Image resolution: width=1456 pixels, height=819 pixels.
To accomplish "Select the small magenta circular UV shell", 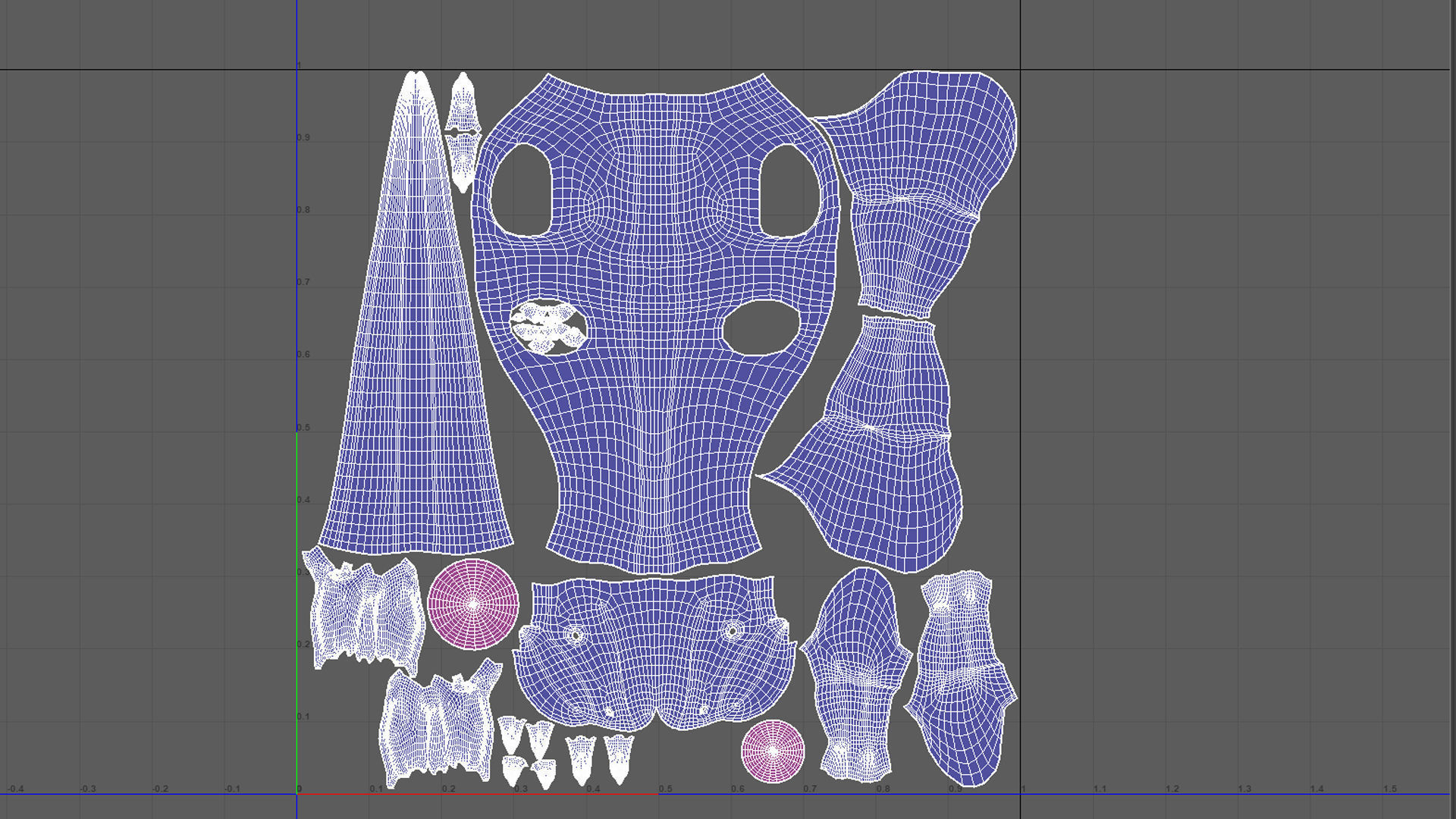I will click(x=773, y=751).
